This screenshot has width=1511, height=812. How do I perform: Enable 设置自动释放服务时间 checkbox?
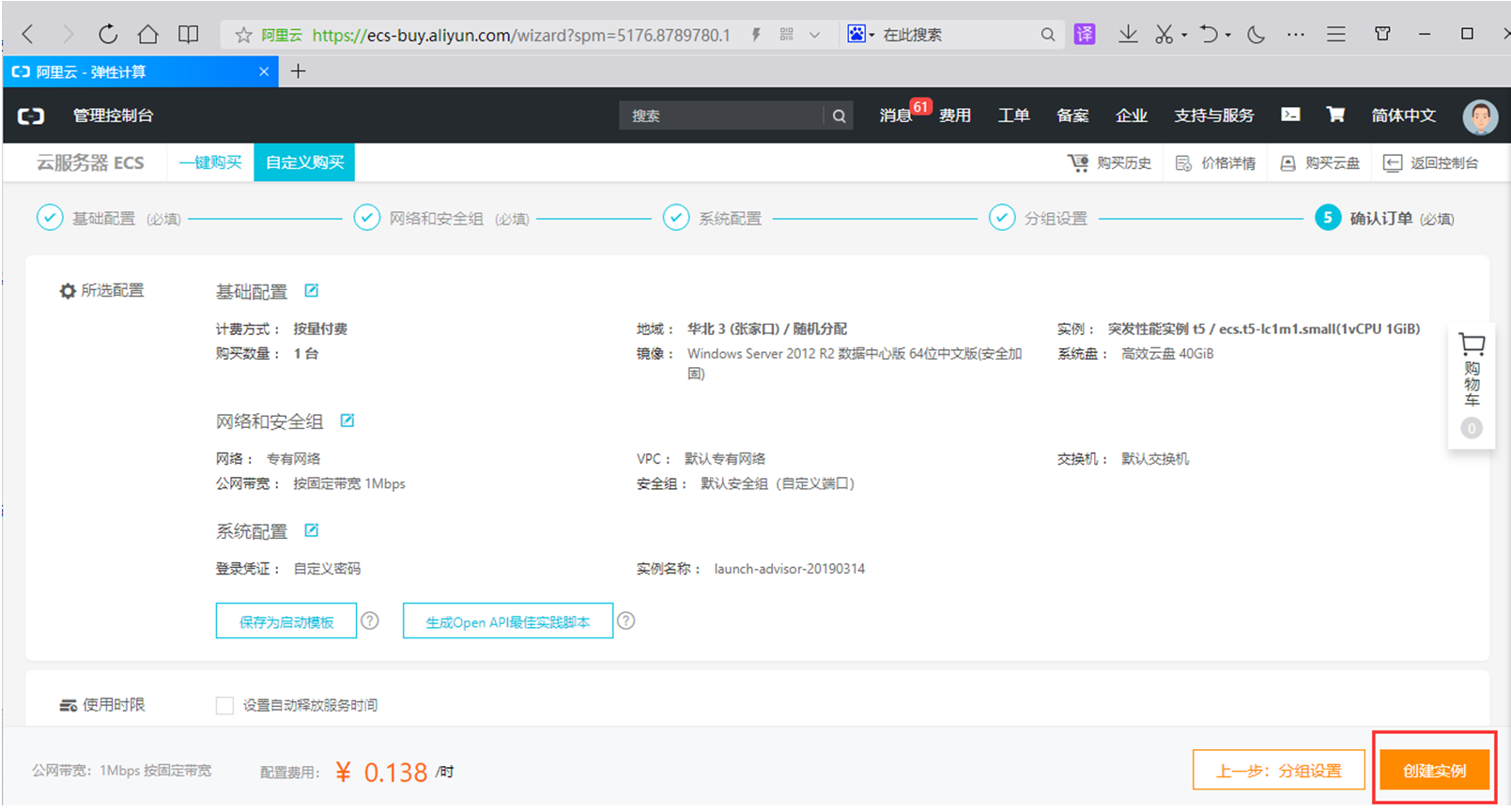[x=224, y=705]
